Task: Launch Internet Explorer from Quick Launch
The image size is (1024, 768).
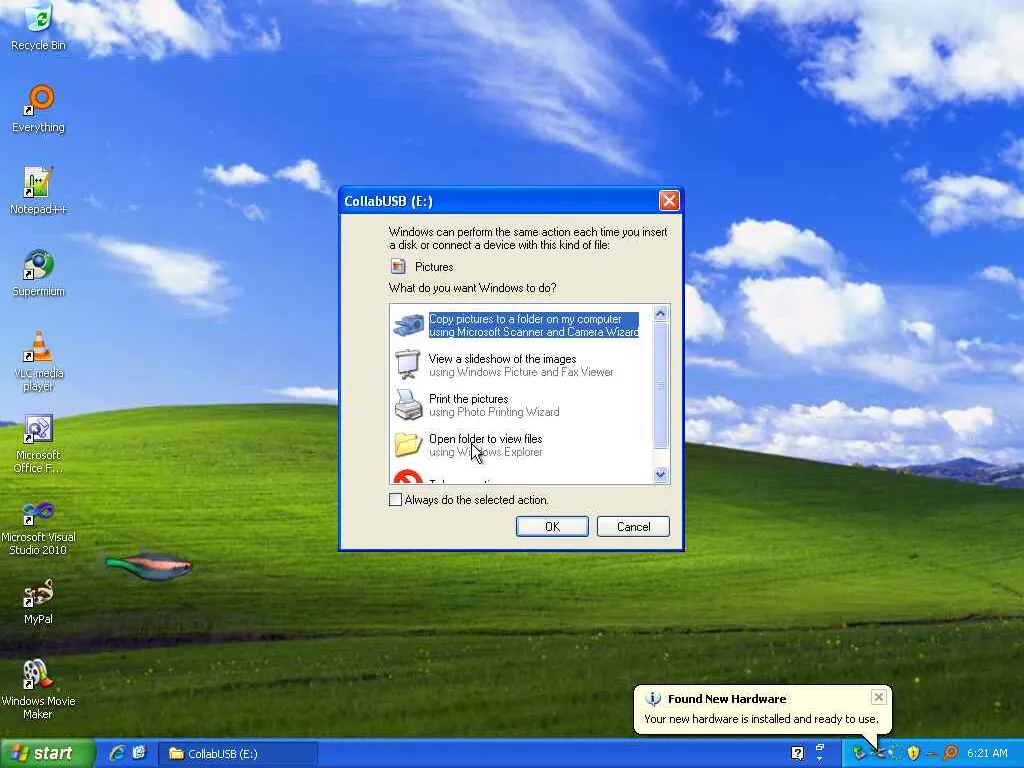Action: [x=118, y=753]
